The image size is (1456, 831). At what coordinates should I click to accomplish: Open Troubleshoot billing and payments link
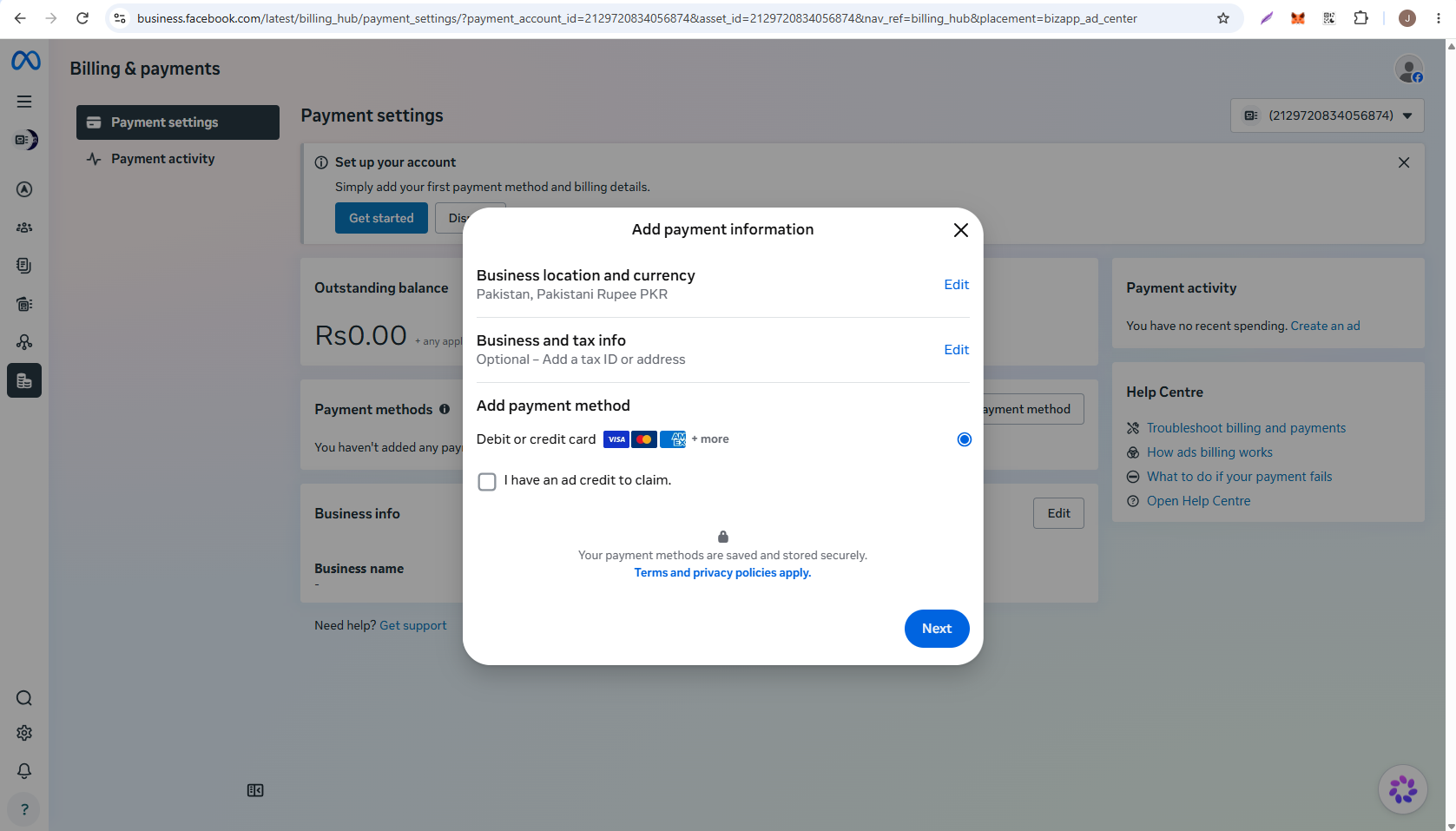coord(1246,428)
